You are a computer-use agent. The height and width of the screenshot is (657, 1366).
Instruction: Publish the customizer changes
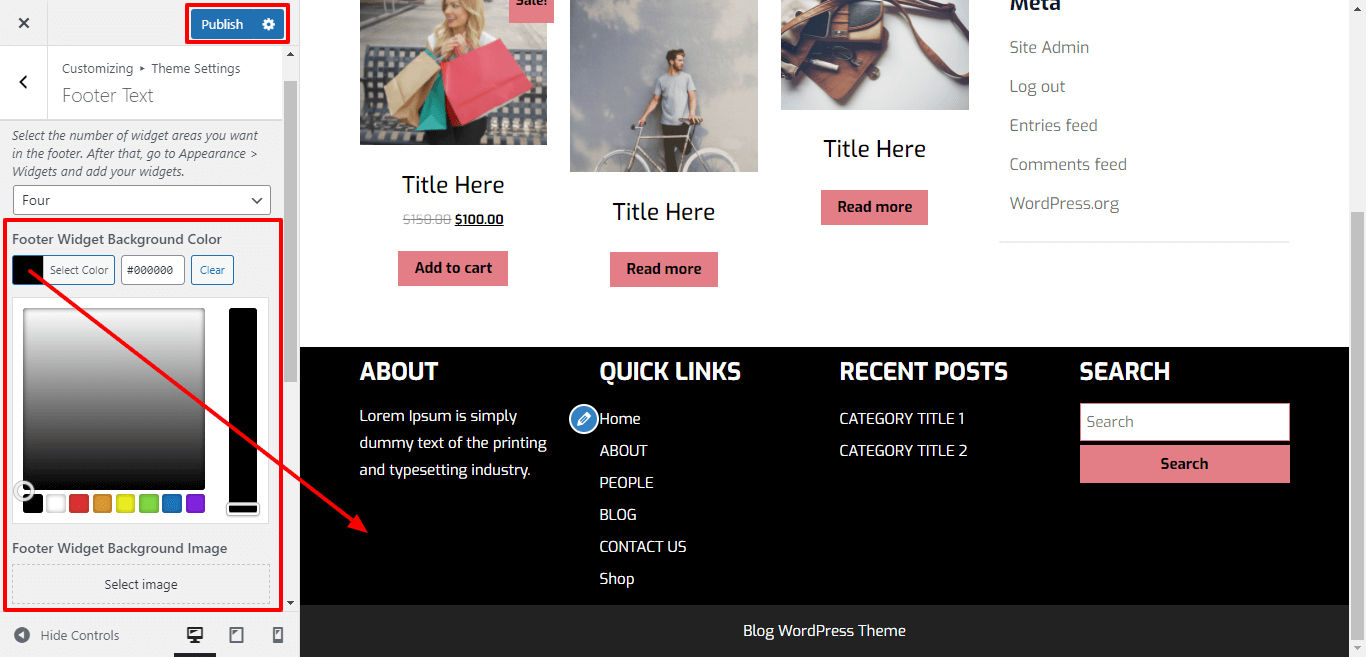(222, 24)
